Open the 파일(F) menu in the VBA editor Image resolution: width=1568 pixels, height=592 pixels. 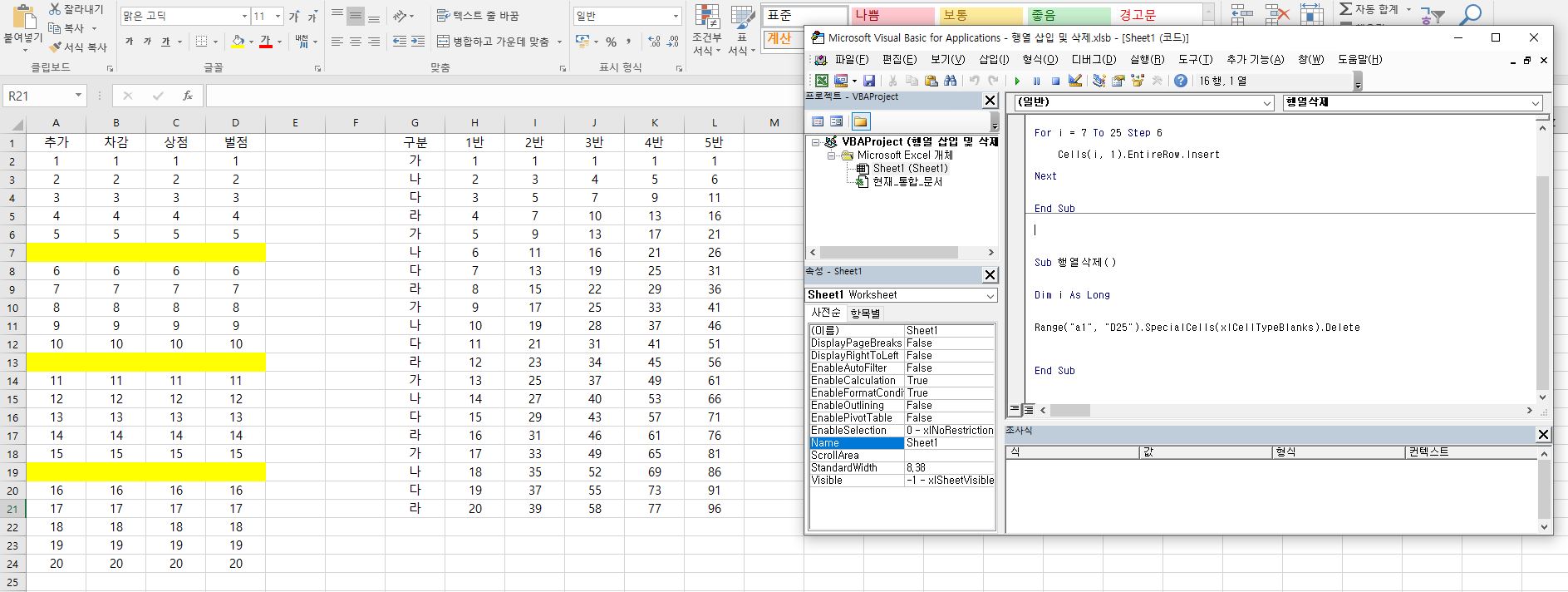(852, 60)
